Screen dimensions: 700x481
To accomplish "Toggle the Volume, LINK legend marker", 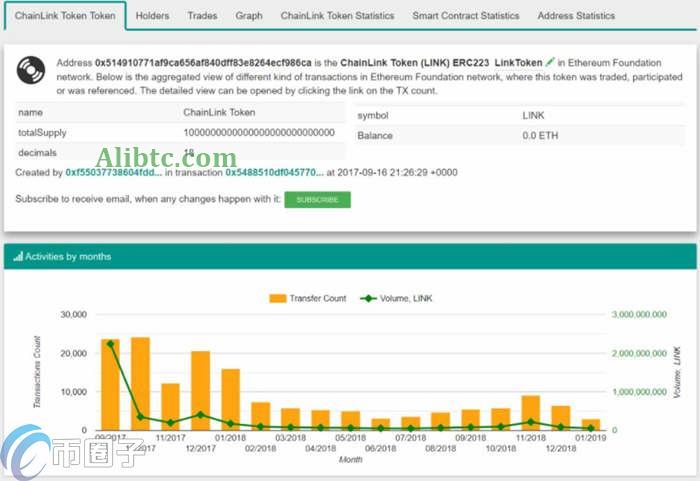I will (x=369, y=298).
